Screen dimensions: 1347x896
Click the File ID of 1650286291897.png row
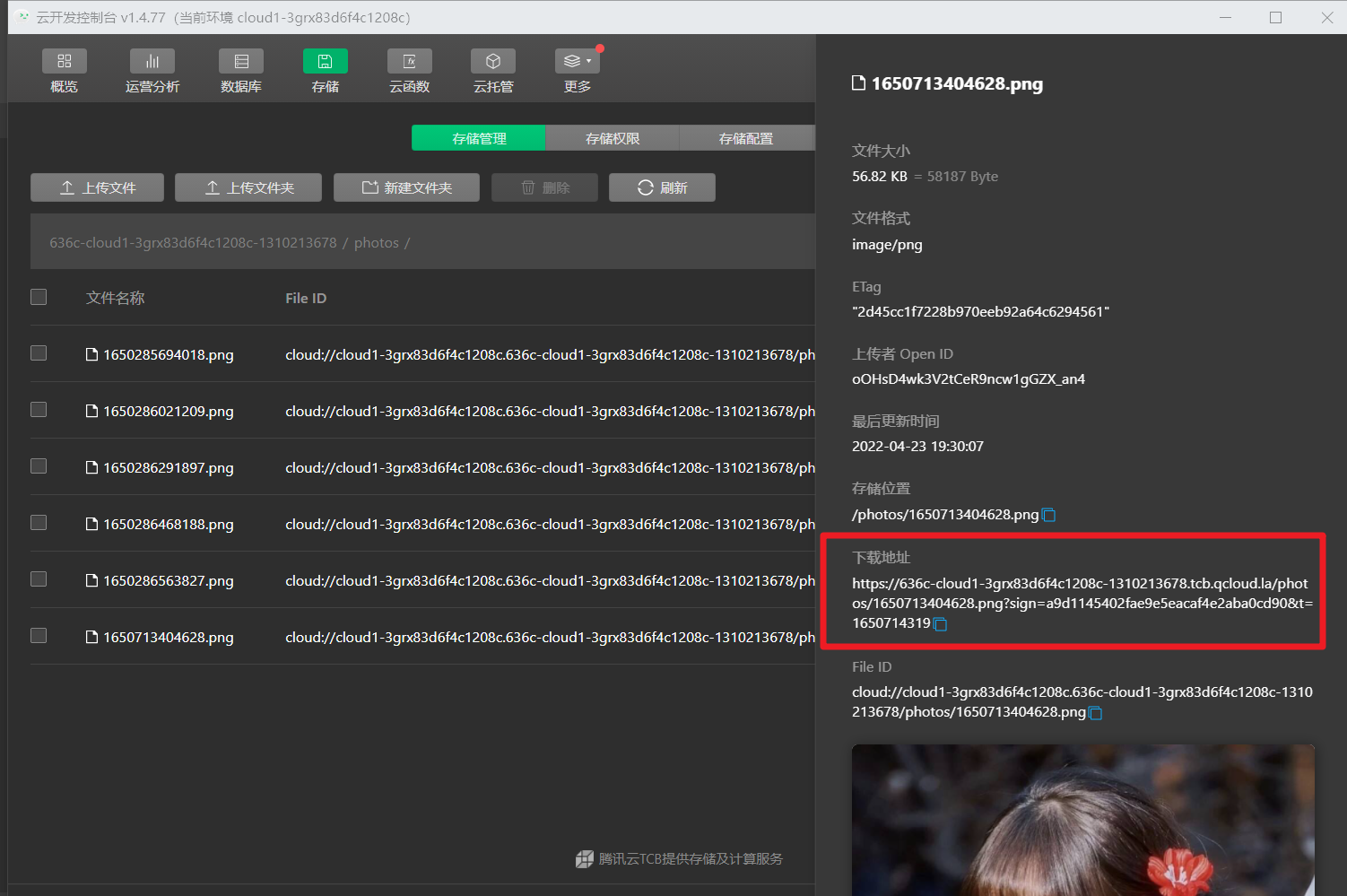tap(550, 468)
